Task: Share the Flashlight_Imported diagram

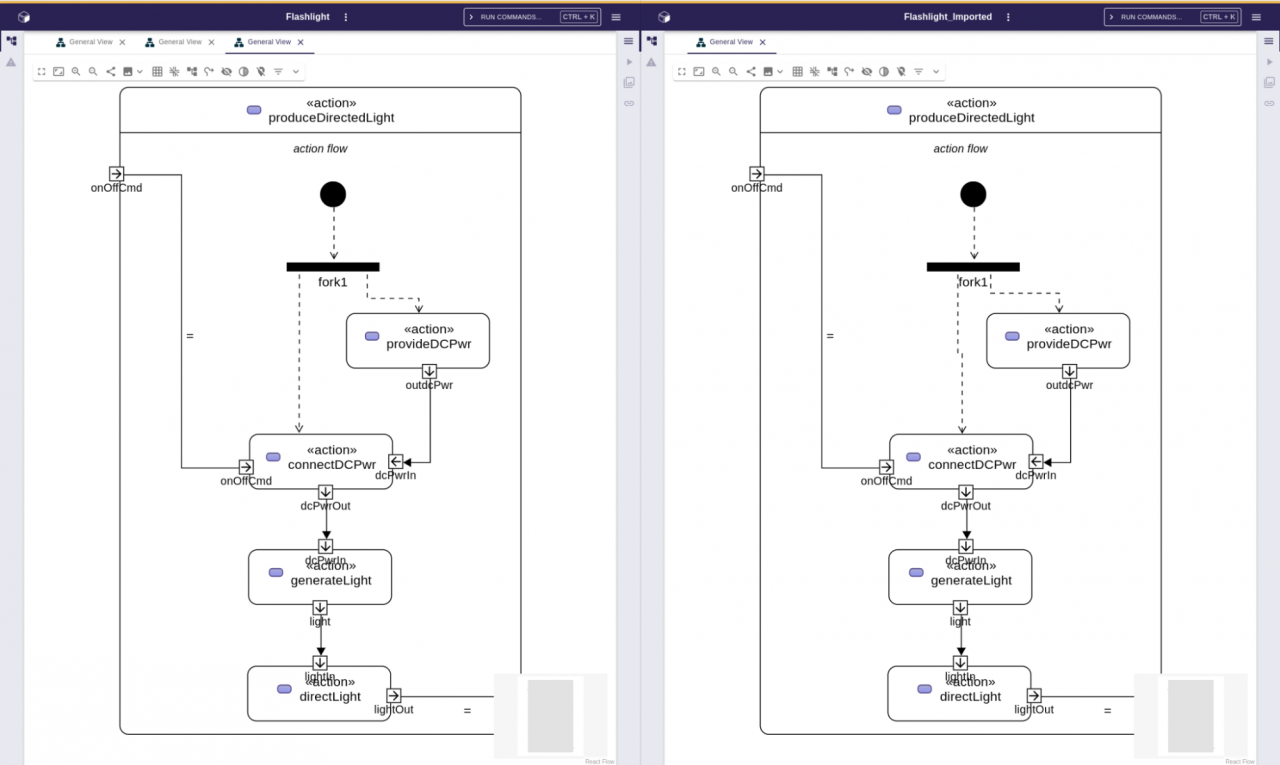Action: 751,72
